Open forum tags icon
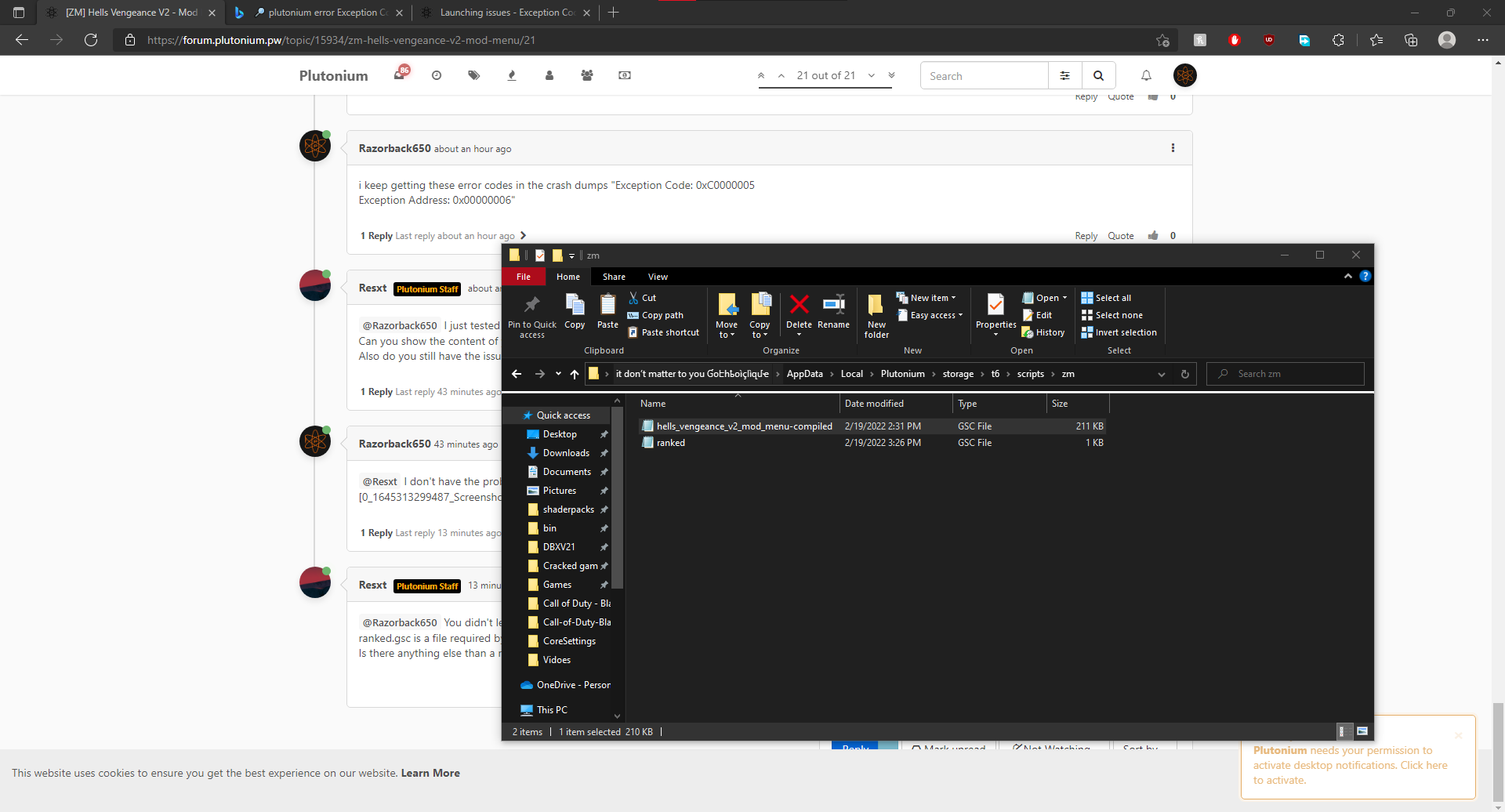The image size is (1505, 812). tap(473, 75)
